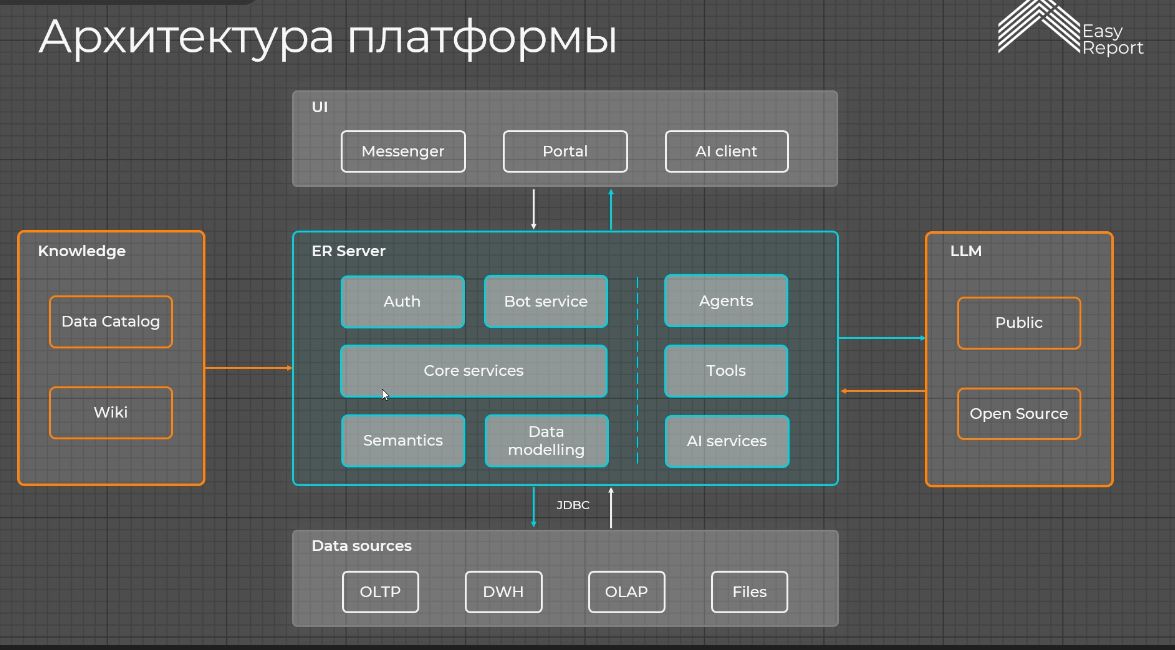Select the Wiki box in Knowledge
This screenshot has width=1175, height=650.
(111, 412)
